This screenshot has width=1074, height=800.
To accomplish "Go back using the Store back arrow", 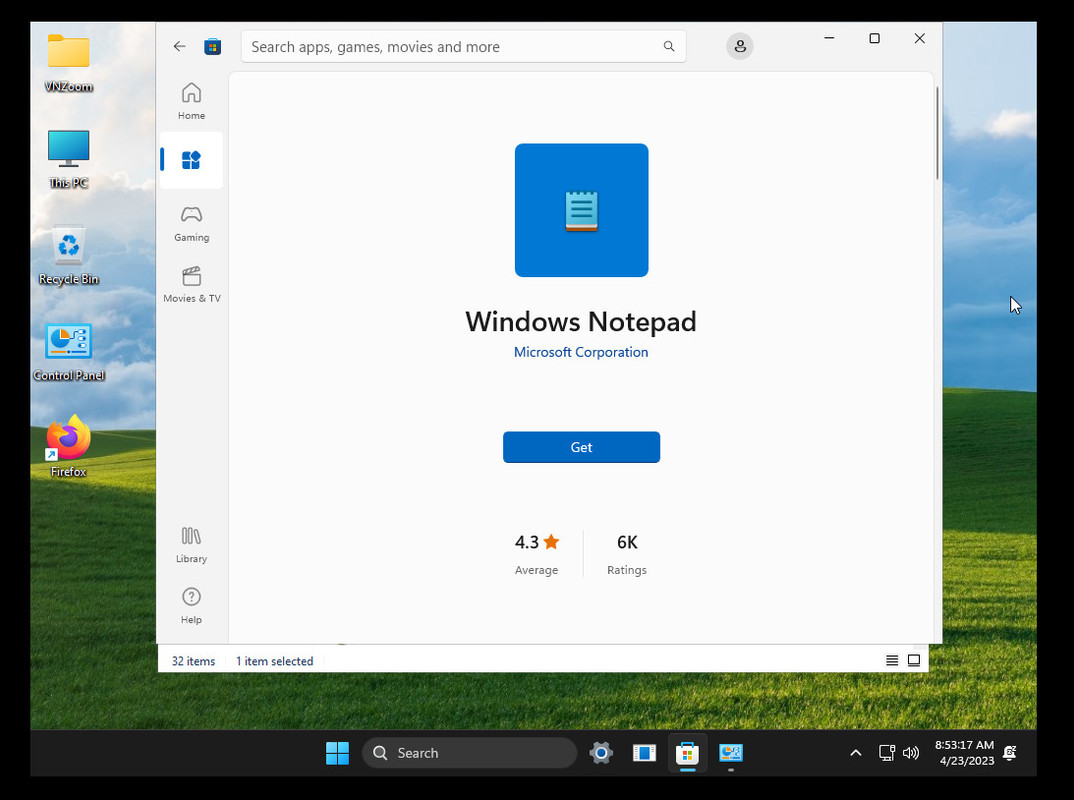I will [179, 47].
